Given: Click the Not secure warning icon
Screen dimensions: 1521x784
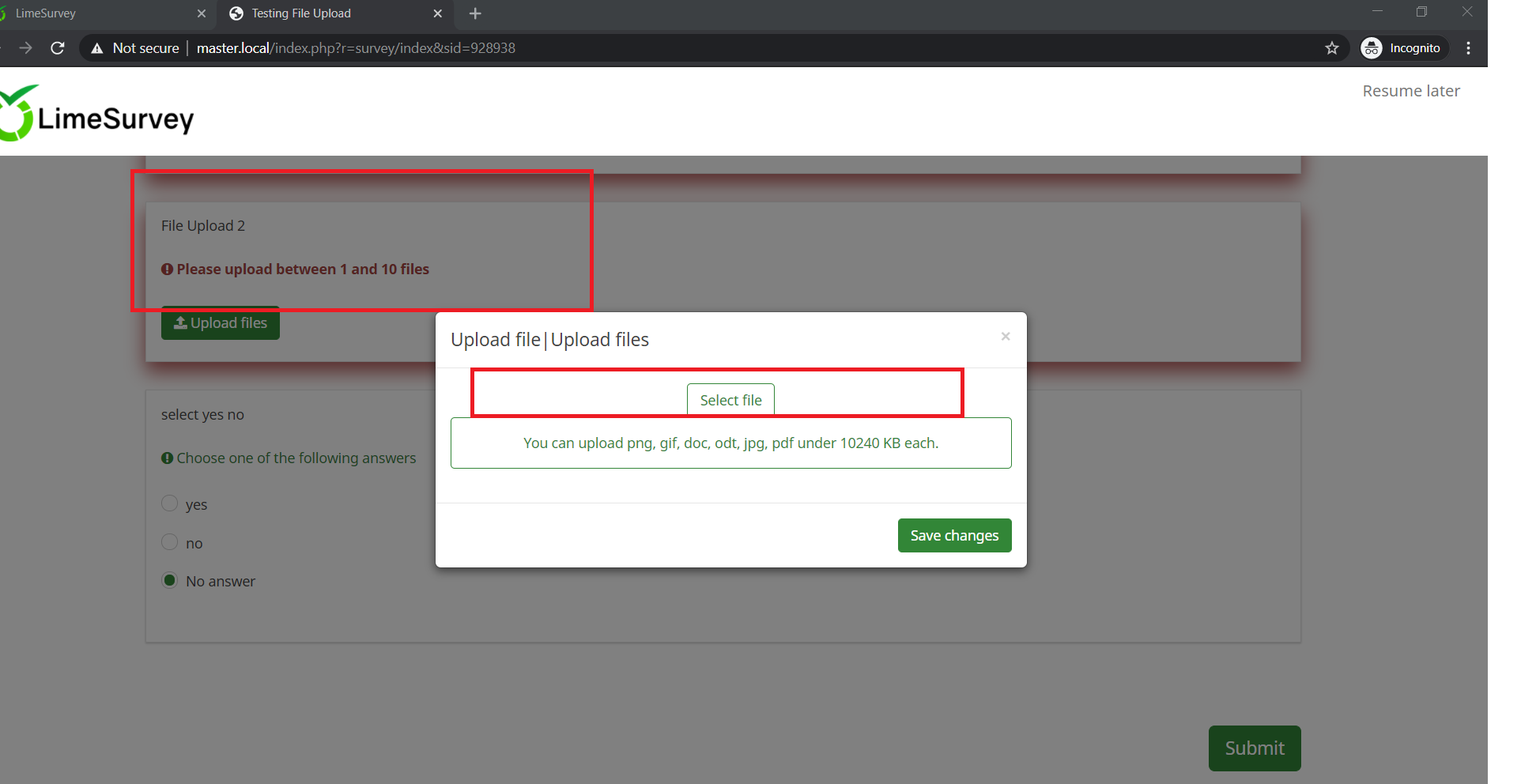Looking at the screenshot, I should click(x=97, y=48).
